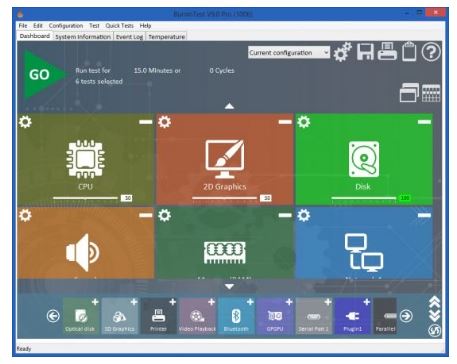Image resolution: width=457 pixels, height=364 pixels.
Task: Click the stacked windows view icon
Action: (x=409, y=92)
